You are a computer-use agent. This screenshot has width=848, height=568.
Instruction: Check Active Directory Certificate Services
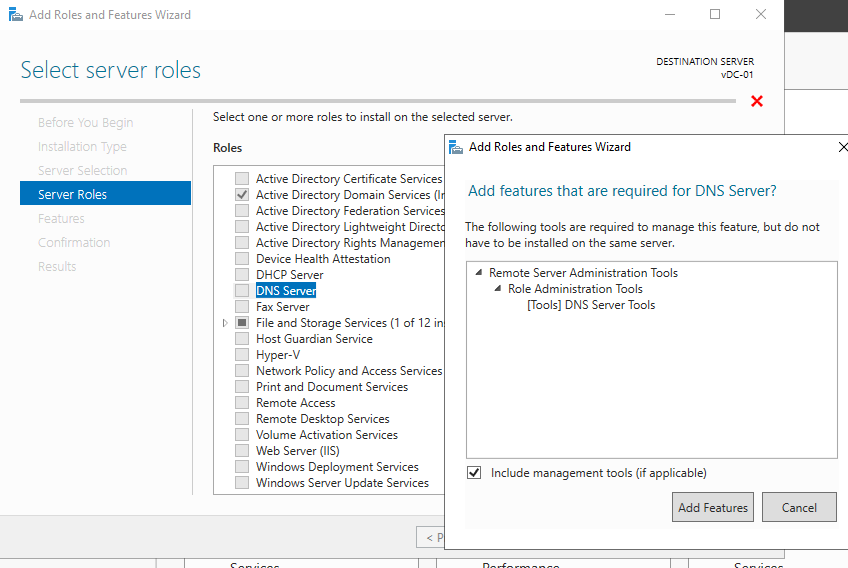click(x=242, y=179)
